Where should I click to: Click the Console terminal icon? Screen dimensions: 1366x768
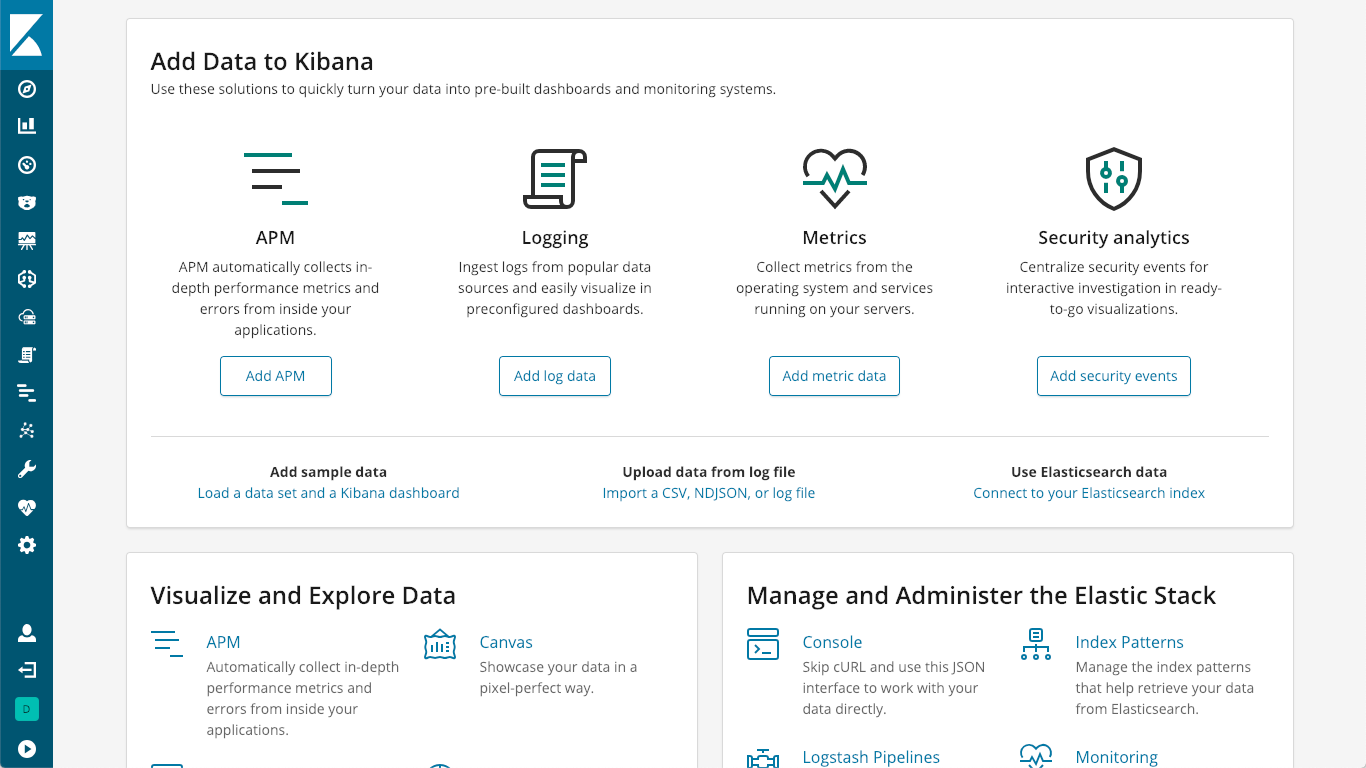[x=763, y=644]
